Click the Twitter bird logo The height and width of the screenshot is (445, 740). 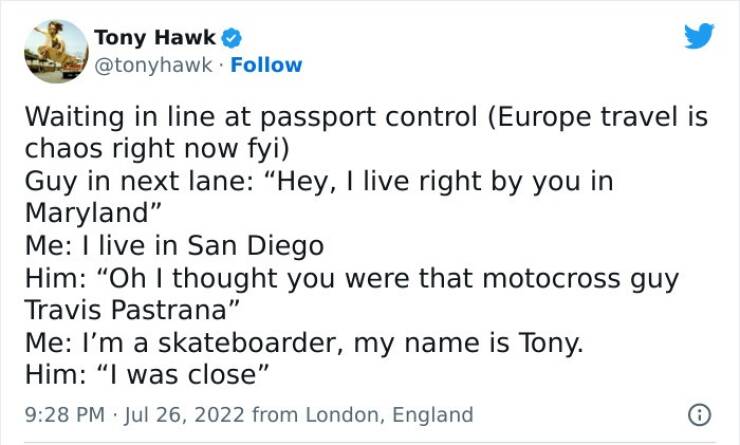pos(699,38)
